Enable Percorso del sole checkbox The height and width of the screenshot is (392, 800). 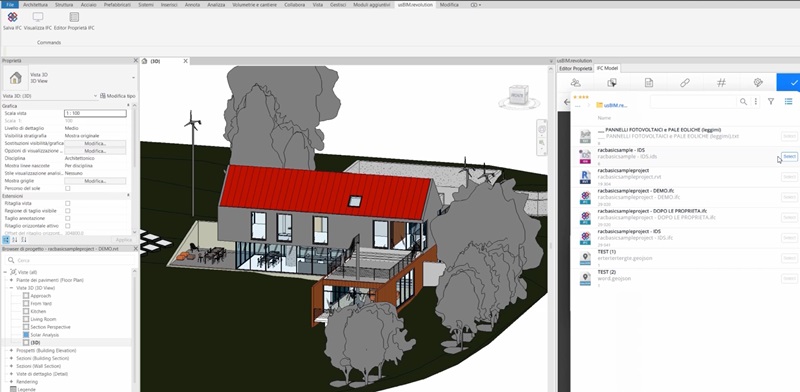pyautogui.click(x=68, y=188)
